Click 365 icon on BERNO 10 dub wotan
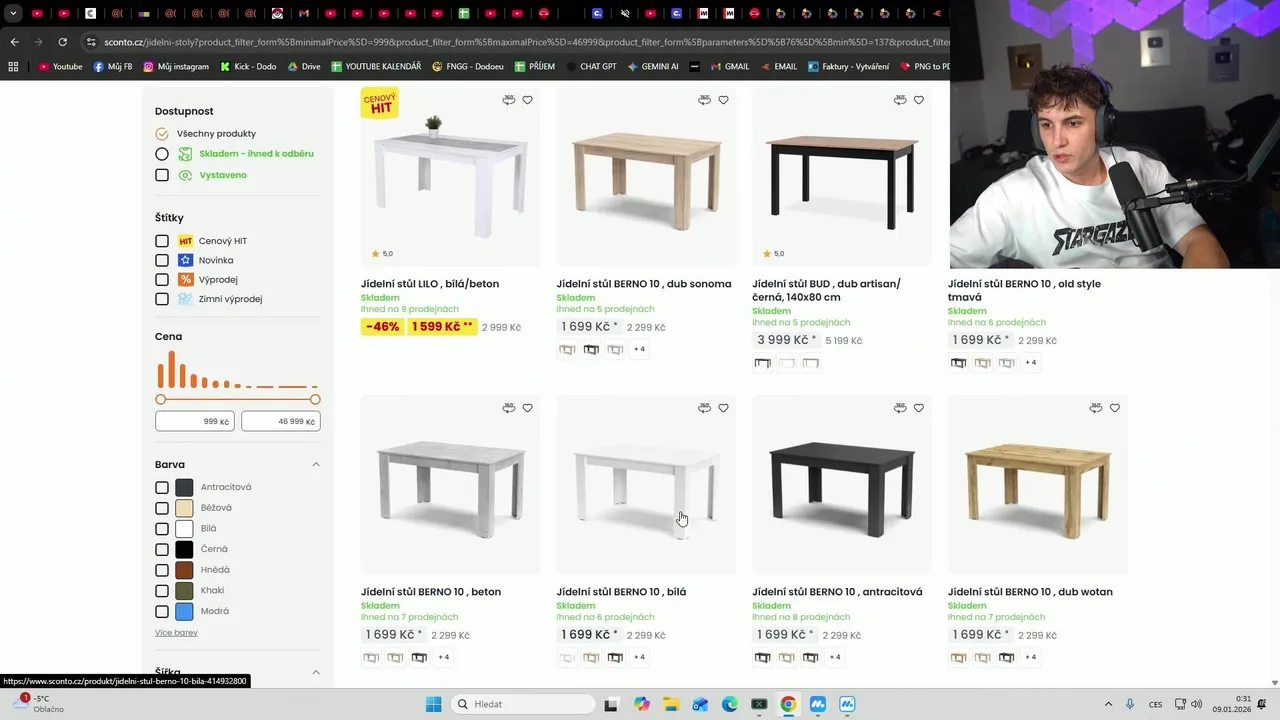This screenshot has height=720, width=1280. tap(1095, 408)
